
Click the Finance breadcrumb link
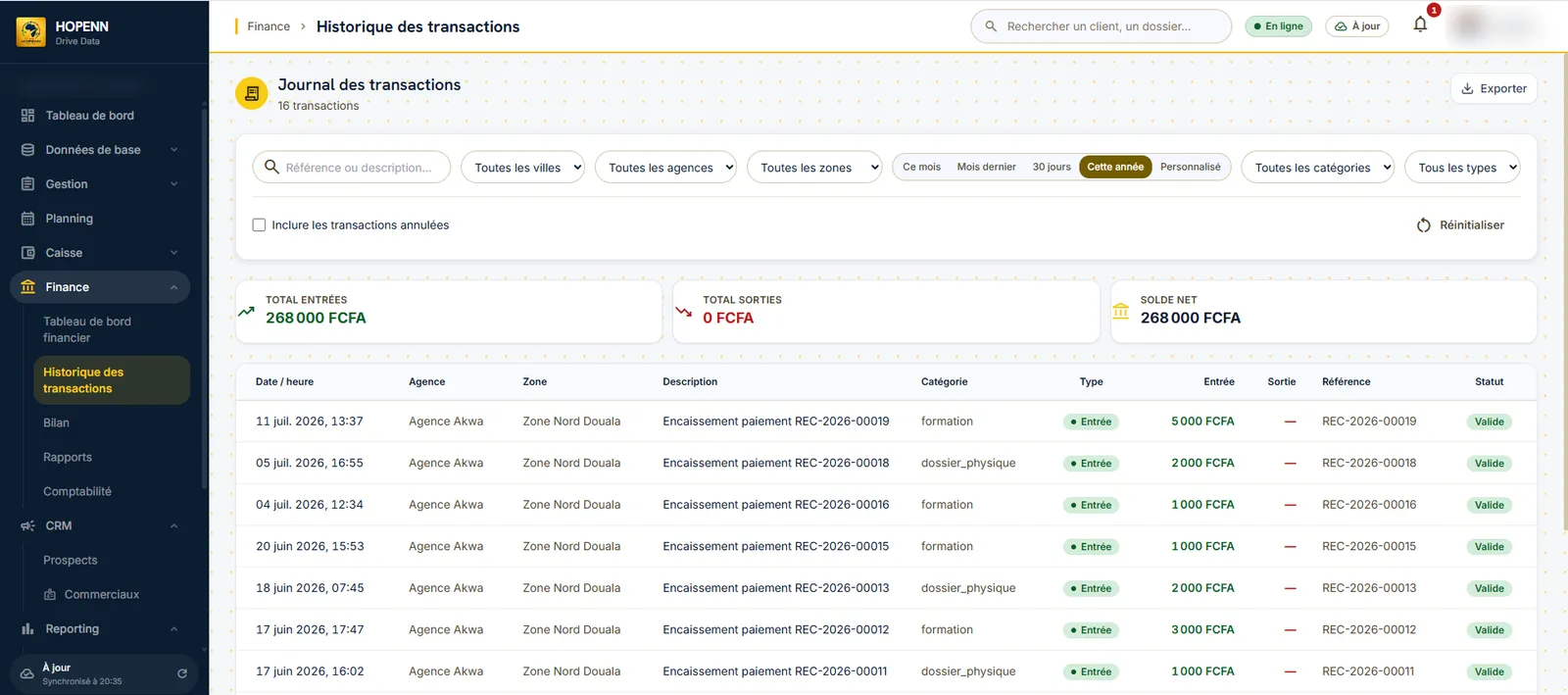tap(269, 26)
